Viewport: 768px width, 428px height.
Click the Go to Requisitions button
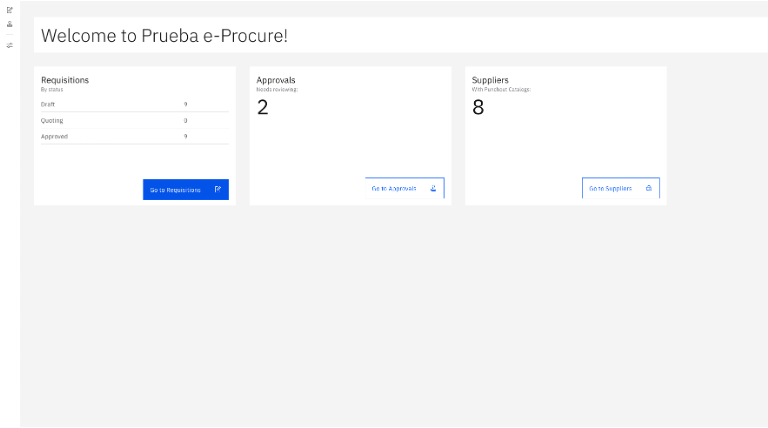pyautogui.click(x=186, y=189)
